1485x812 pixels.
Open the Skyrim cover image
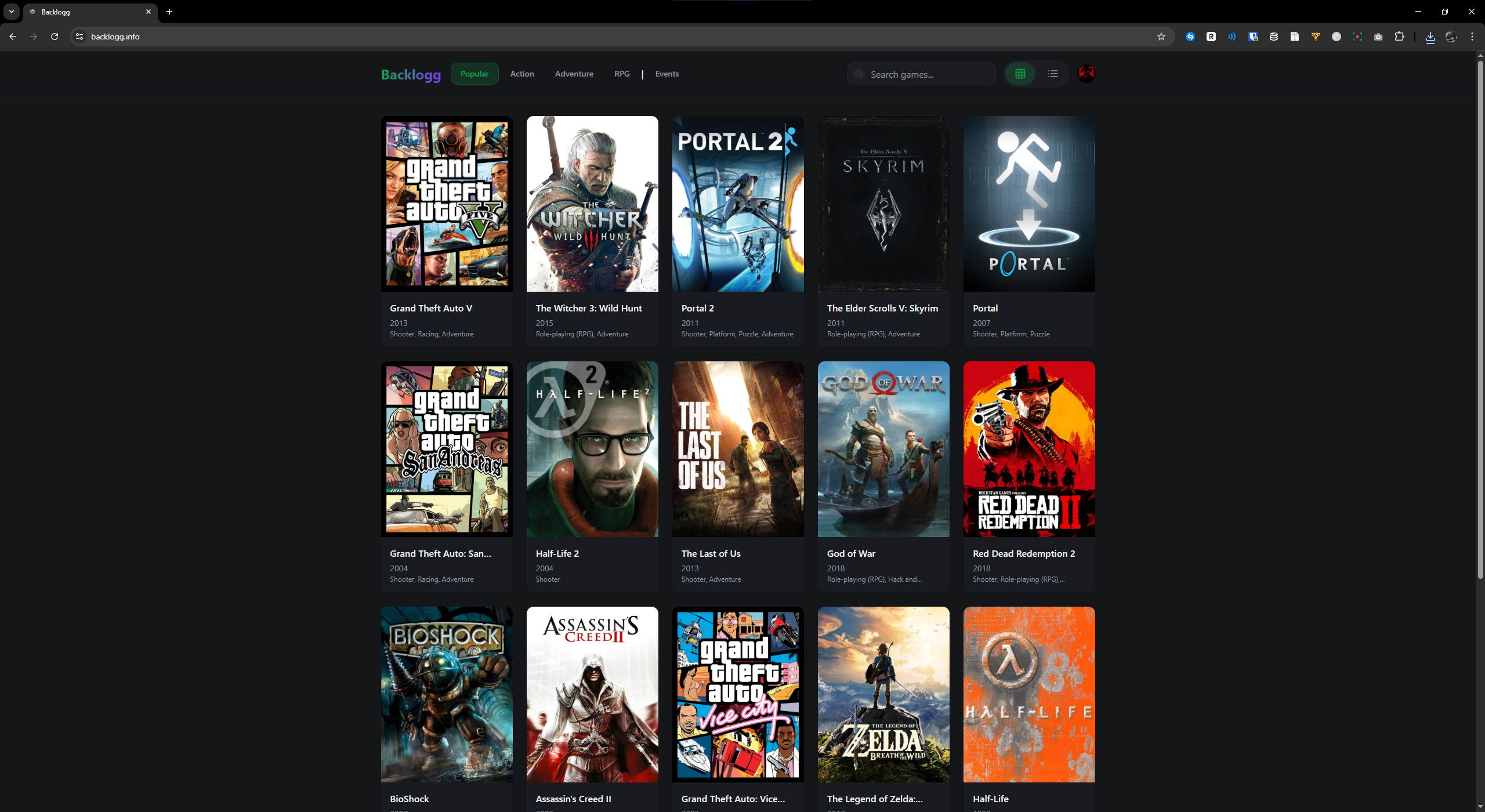coord(883,204)
